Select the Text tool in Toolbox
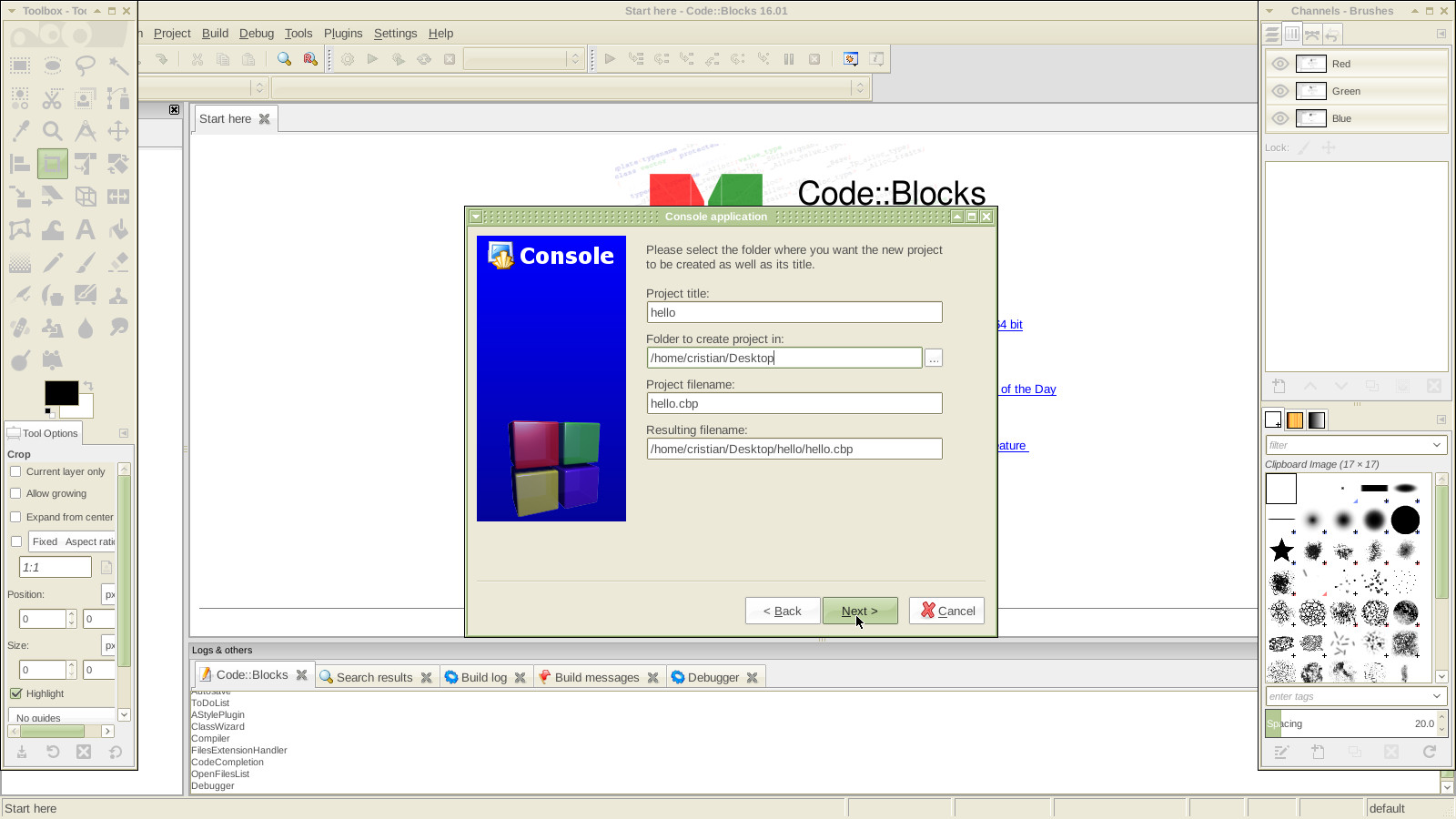The width and height of the screenshot is (1456, 819). tap(86, 229)
